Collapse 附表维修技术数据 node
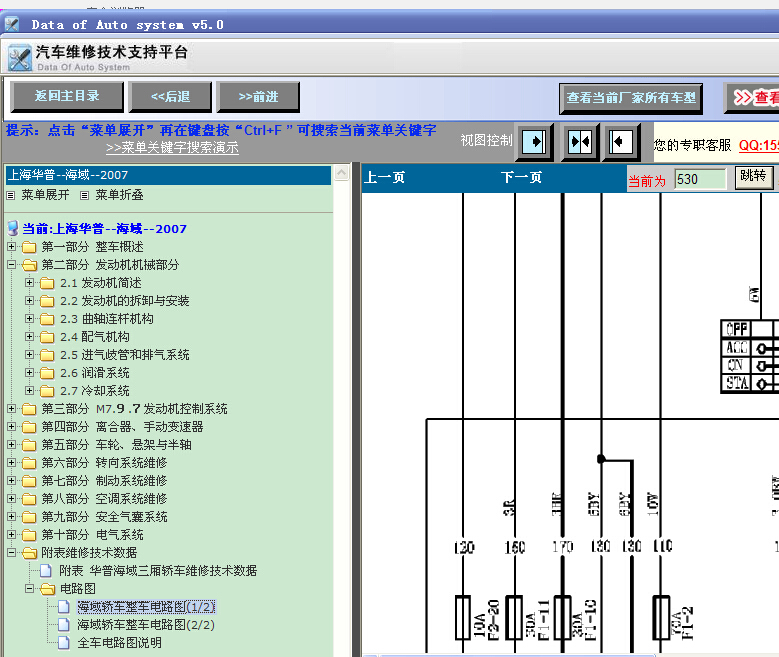This screenshot has width=779, height=657. [x=11, y=552]
